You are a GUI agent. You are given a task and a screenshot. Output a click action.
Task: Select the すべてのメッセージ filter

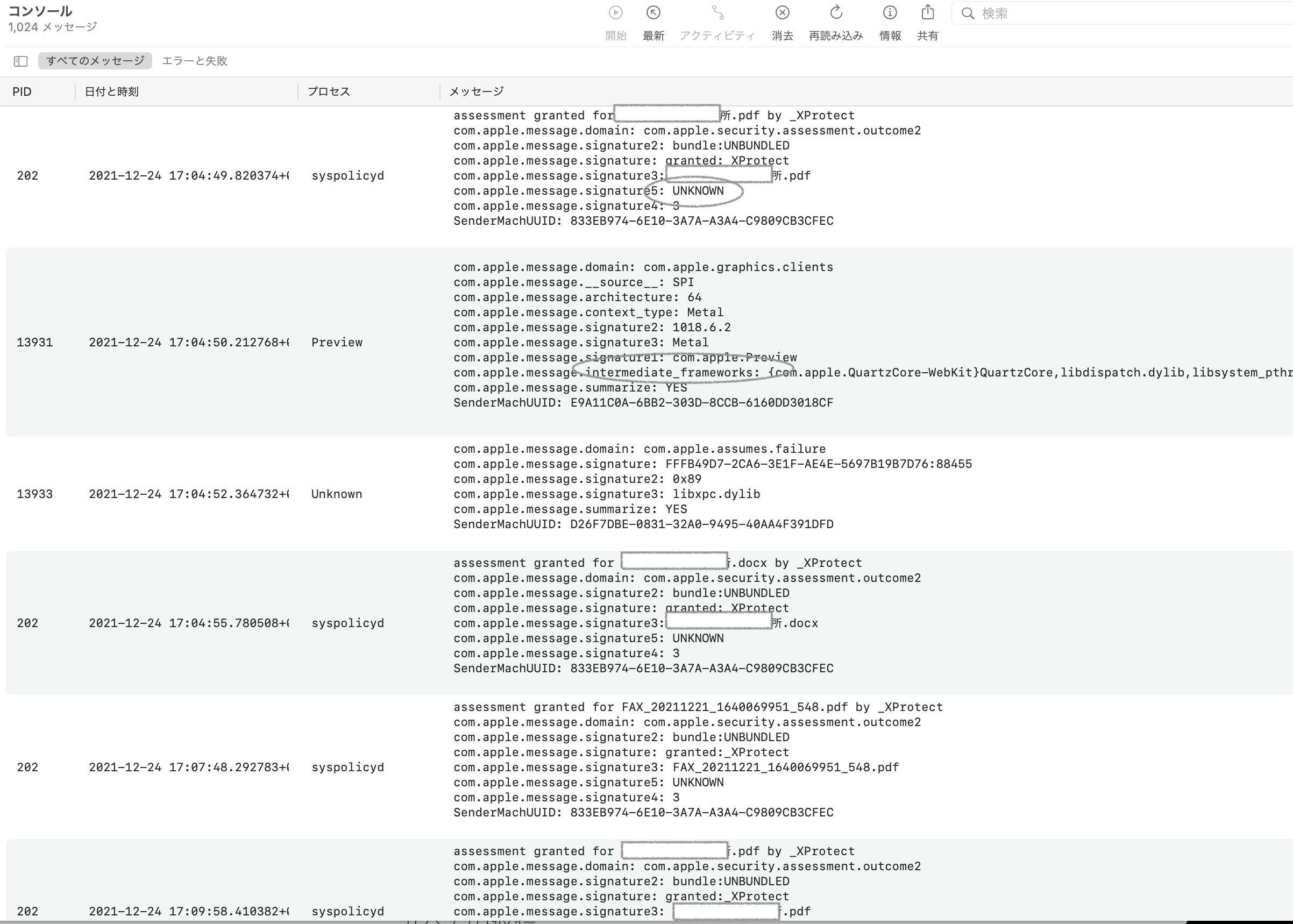[95, 61]
